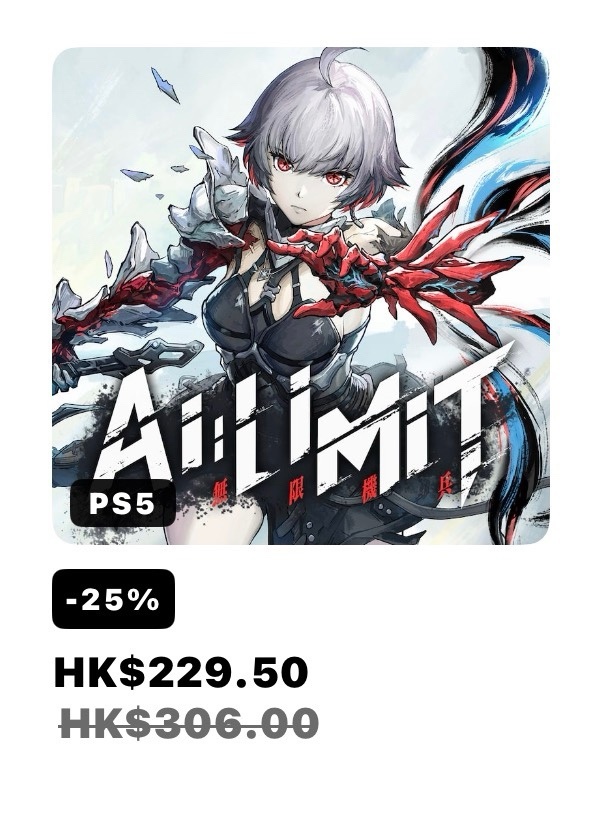This screenshot has width=592, height=830.
Task: Click the struck-through HK$306.00 original price
Action: point(189,723)
